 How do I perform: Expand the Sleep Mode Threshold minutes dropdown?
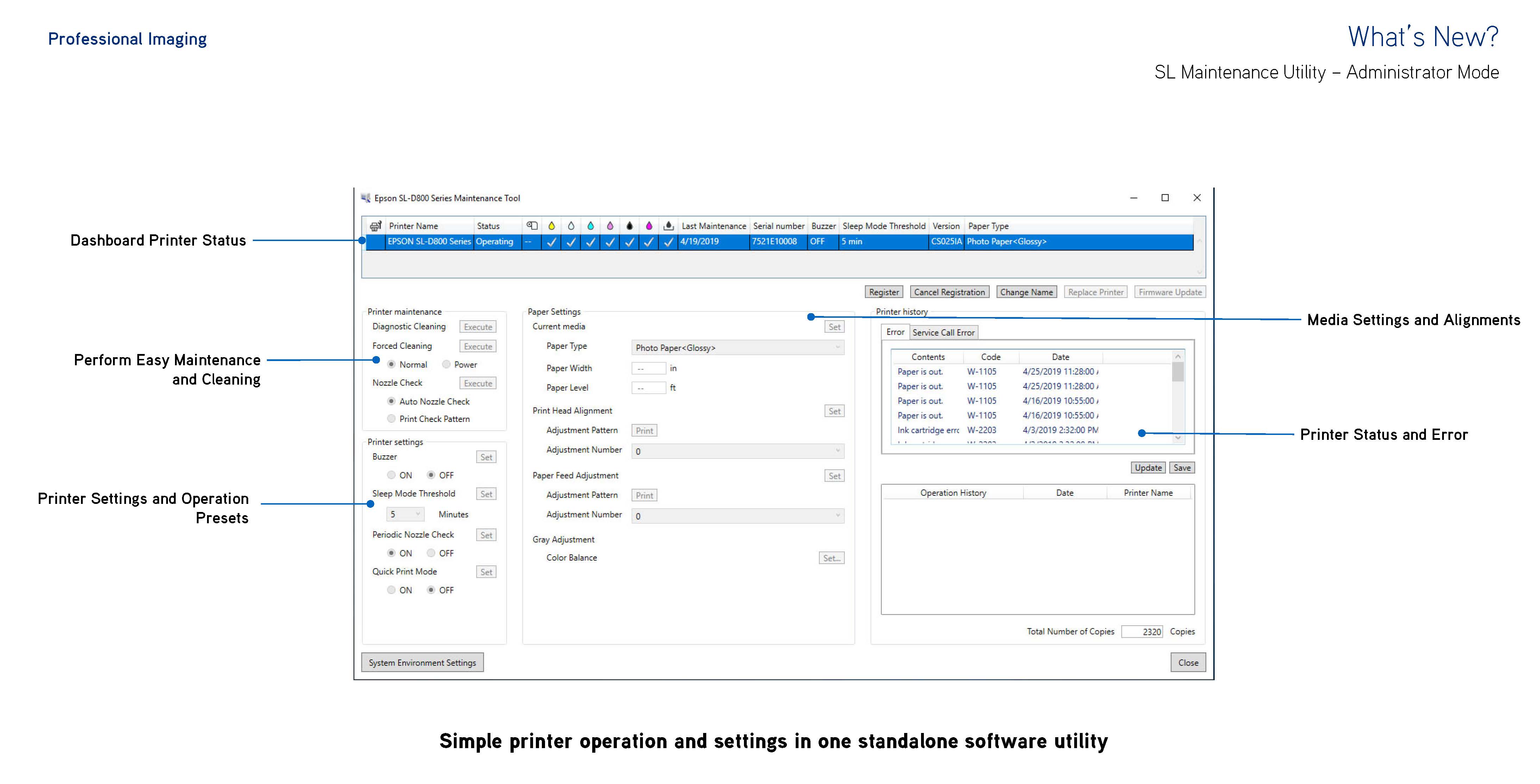click(405, 514)
